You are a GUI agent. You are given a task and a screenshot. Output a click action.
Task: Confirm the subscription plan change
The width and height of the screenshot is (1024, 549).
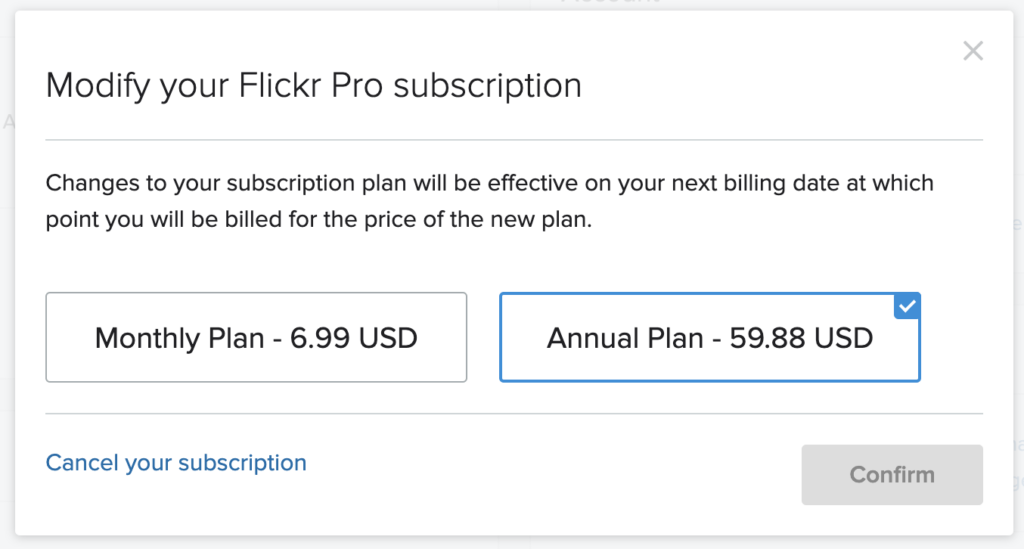pos(891,474)
